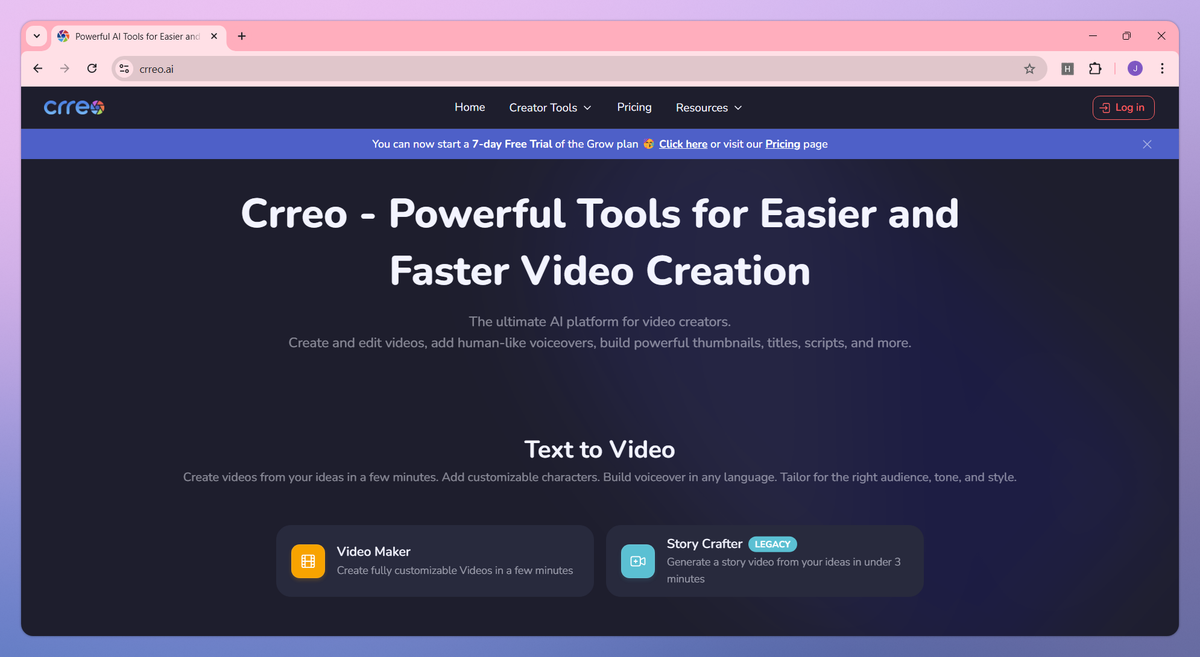
Task: Open the Video Maker orange film icon
Action: 308,561
